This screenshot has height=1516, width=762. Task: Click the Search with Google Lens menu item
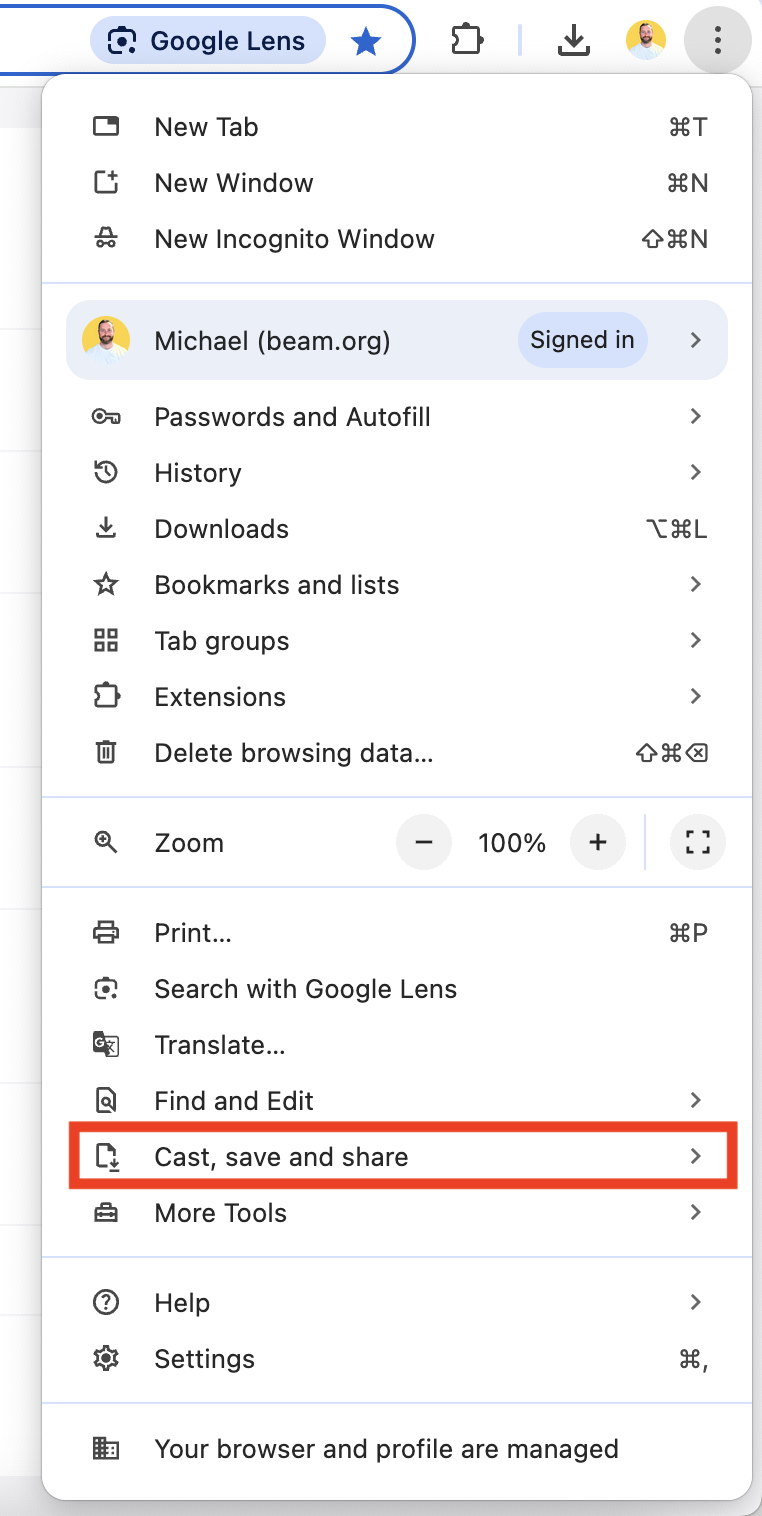305,989
